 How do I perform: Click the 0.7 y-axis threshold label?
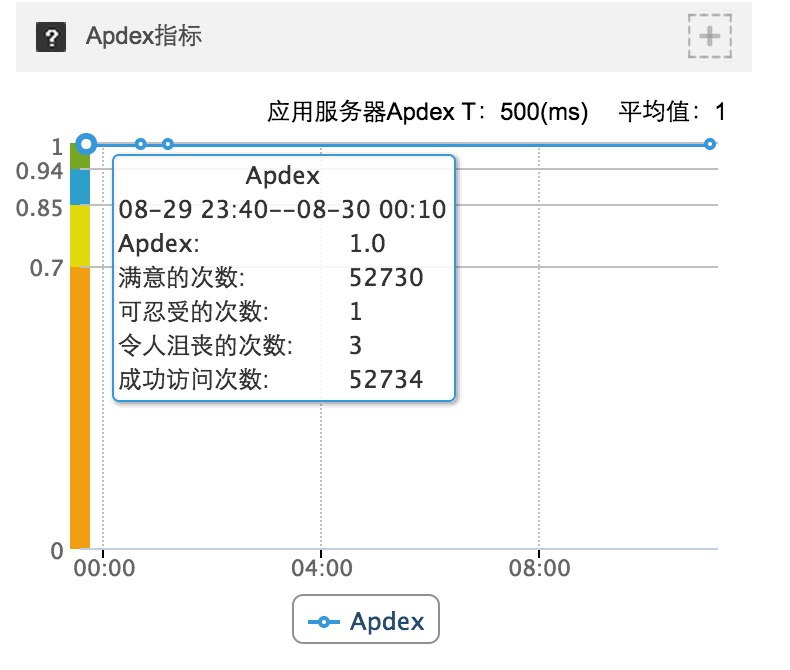pos(46,268)
